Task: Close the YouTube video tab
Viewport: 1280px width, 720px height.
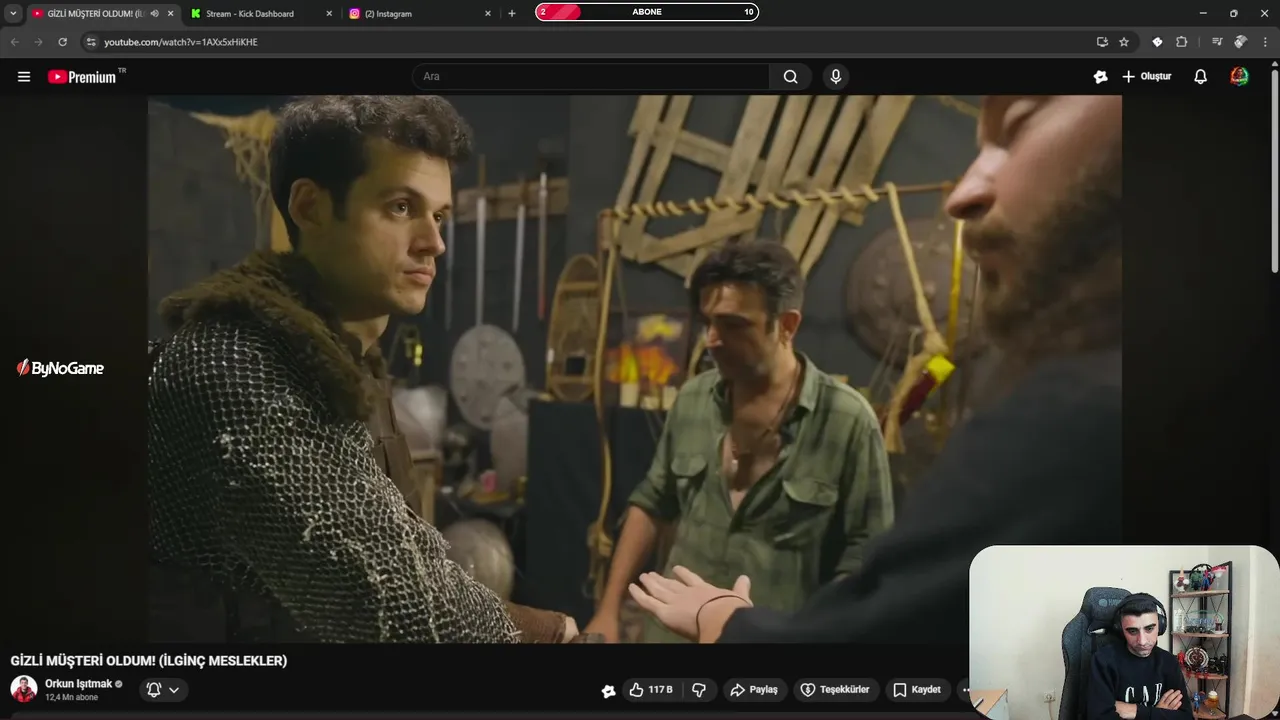Action: [170, 14]
